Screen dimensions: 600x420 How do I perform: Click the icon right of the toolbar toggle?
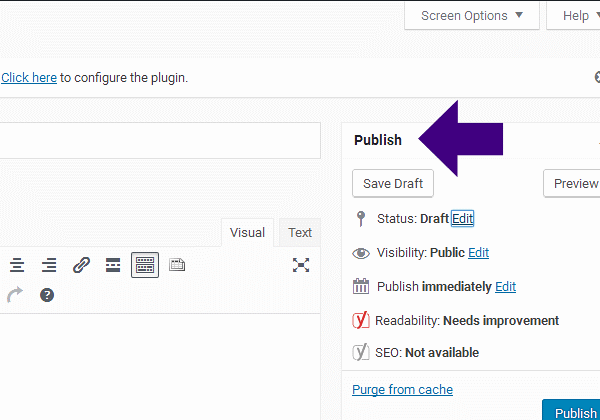click(177, 265)
